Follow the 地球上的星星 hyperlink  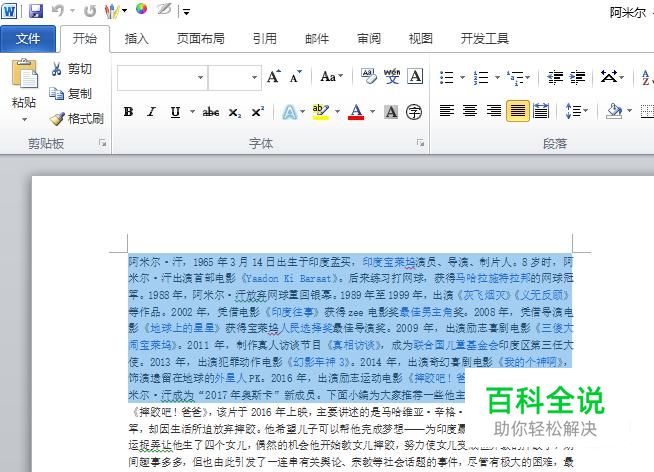(182, 328)
